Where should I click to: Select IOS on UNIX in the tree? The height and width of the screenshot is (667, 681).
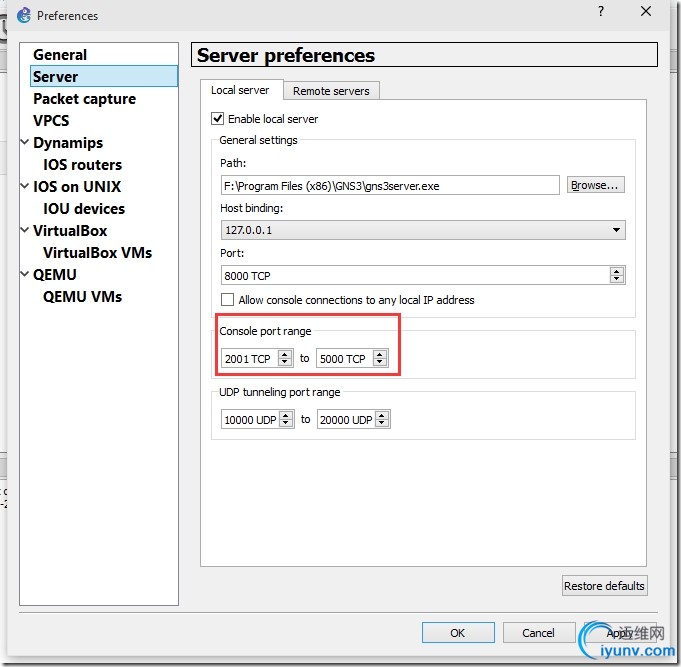coord(77,187)
